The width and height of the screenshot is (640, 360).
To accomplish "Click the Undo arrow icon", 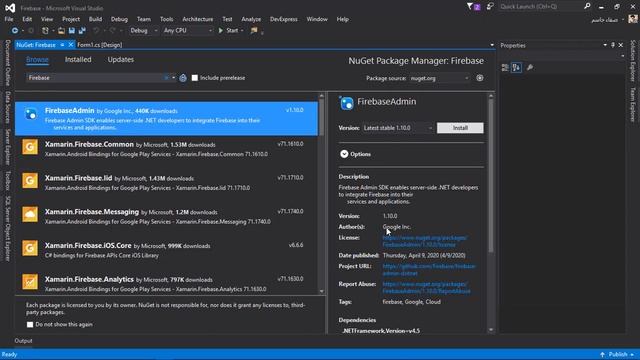I will [96, 31].
